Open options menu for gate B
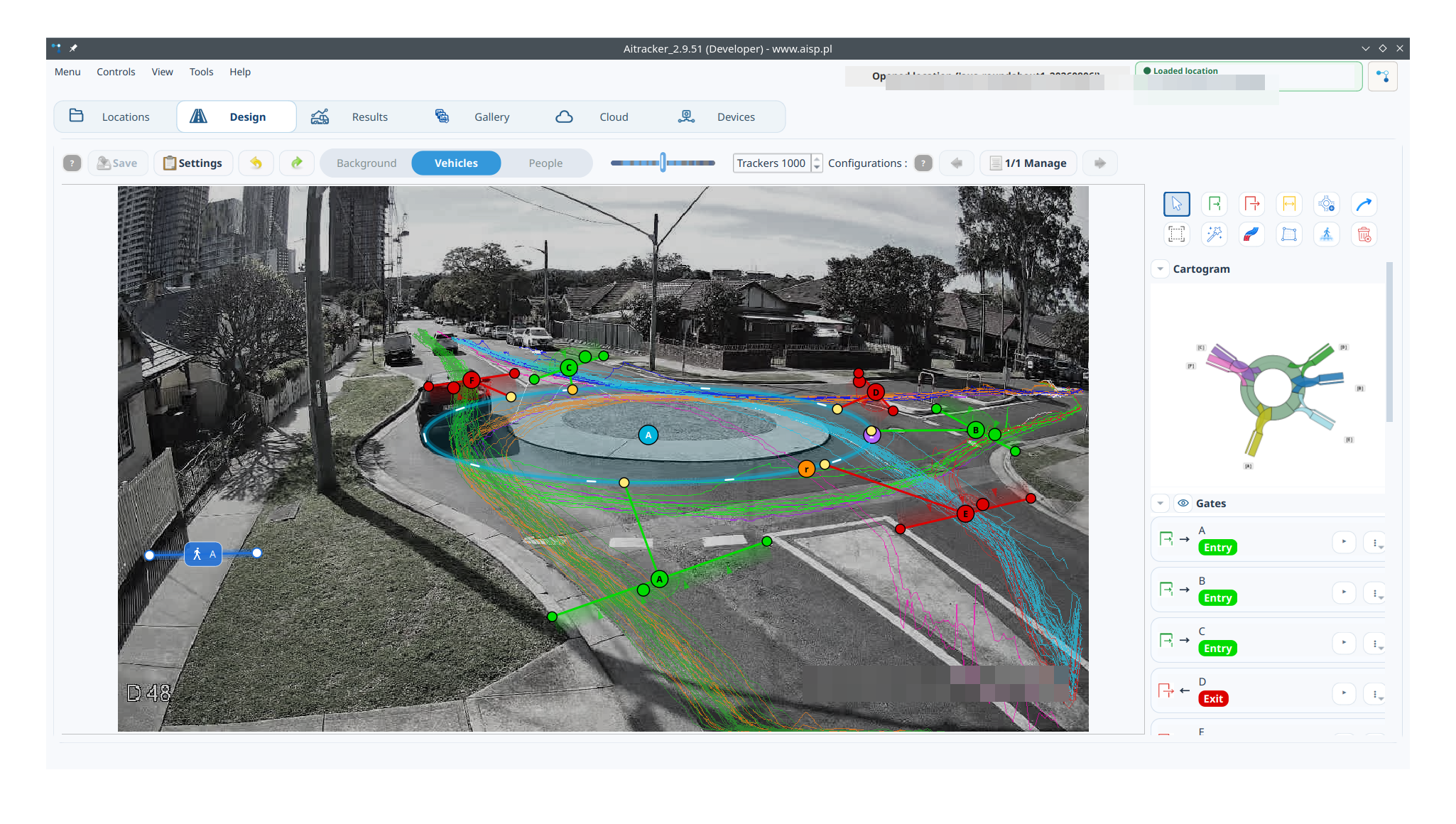 [1376, 593]
